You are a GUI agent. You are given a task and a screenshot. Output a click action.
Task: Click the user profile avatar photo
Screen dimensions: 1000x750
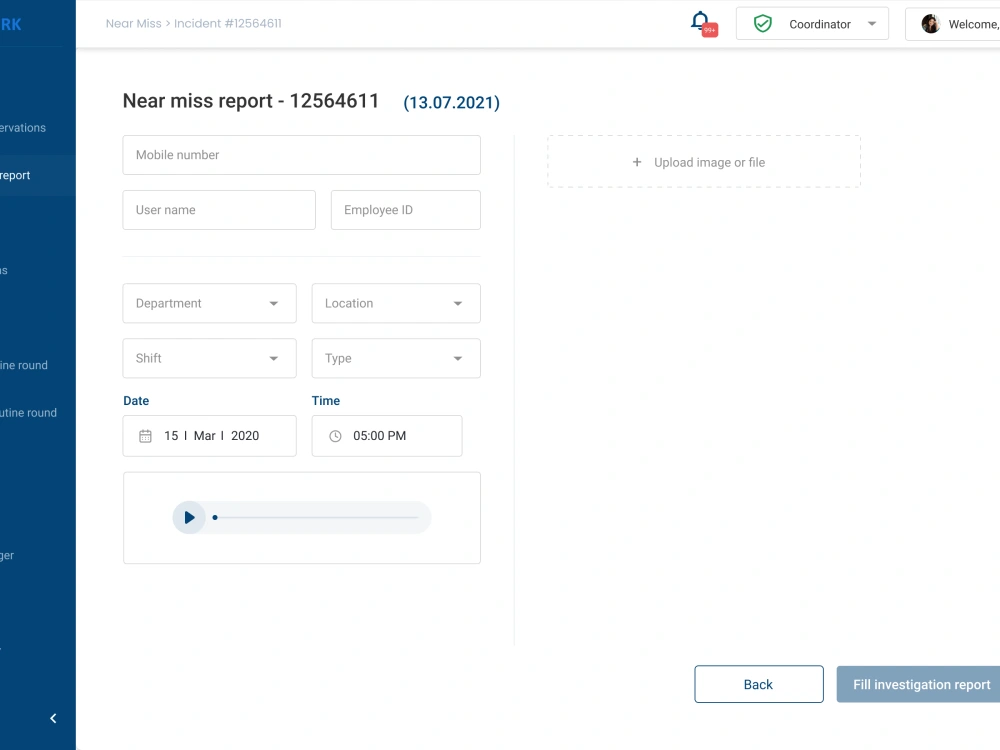[x=930, y=23]
